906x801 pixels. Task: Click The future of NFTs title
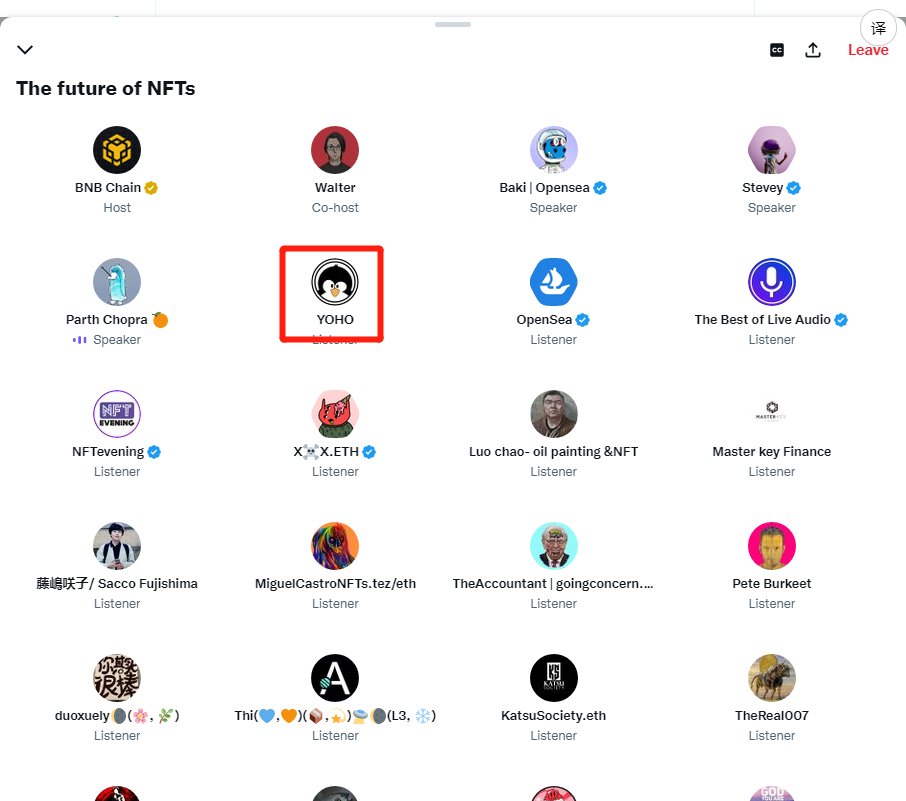click(106, 88)
